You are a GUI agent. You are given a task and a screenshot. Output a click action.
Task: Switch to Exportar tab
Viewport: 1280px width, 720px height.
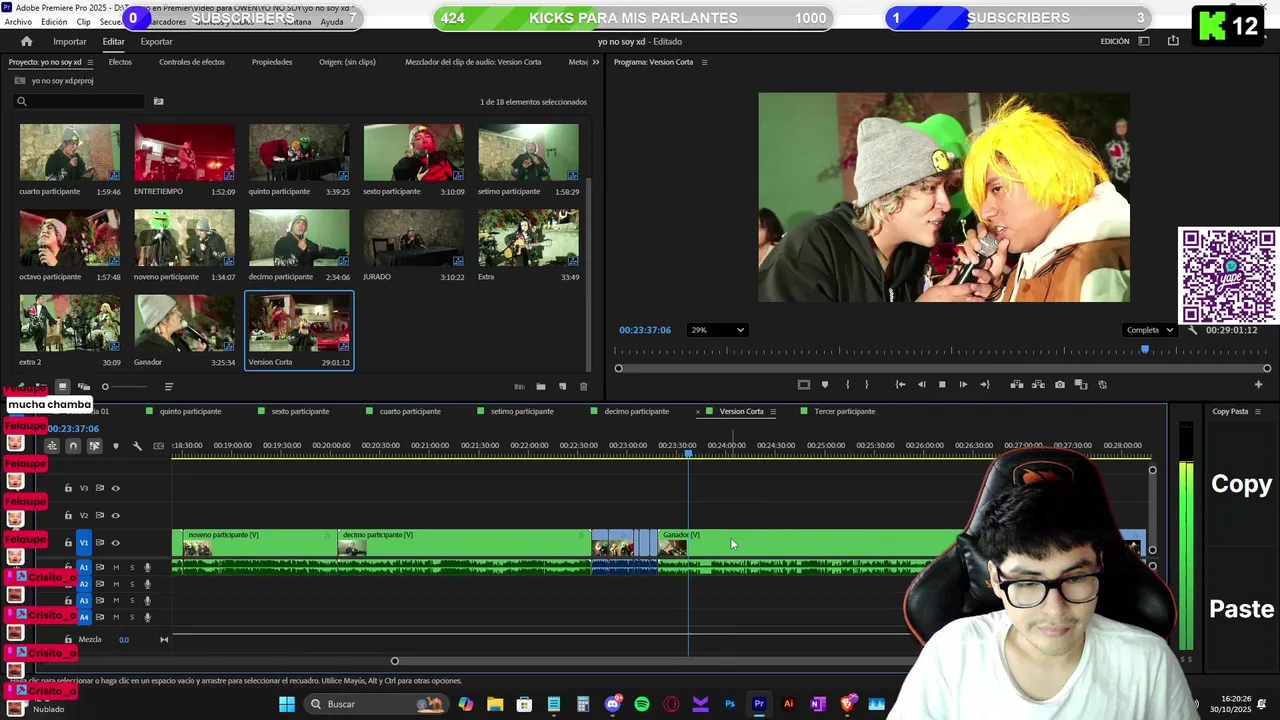click(x=156, y=41)
